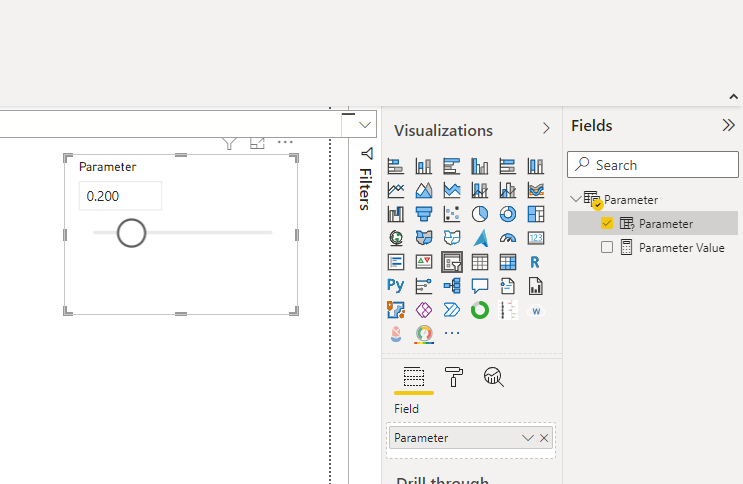Image resolution: width=743 pixels, height=484 pixels.
Task: Insert the green ring custom visual
Action: pos(480,310)
